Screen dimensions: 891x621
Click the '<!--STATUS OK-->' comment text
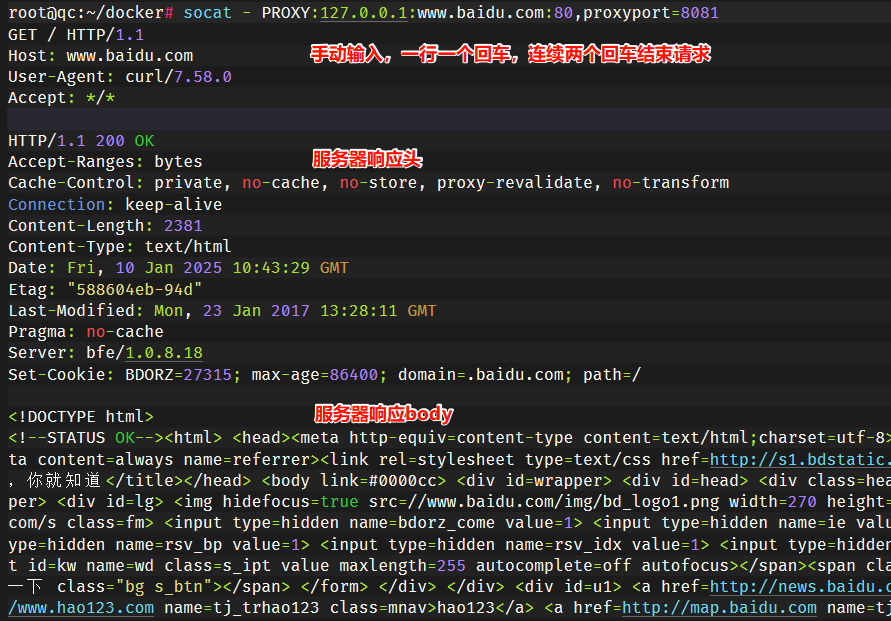[x=86, y=437]
